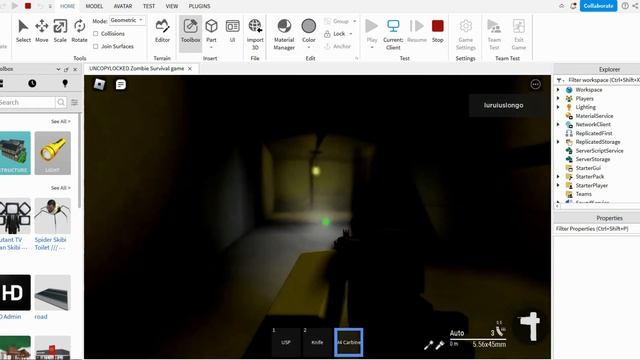640x360 pixels.
Task: Open the Mode Geometric dropdown
Action: 127,20
